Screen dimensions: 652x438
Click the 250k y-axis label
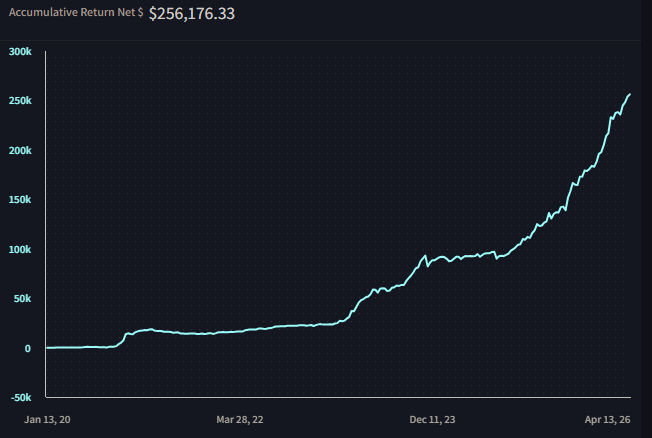click(x=20, y=101)
